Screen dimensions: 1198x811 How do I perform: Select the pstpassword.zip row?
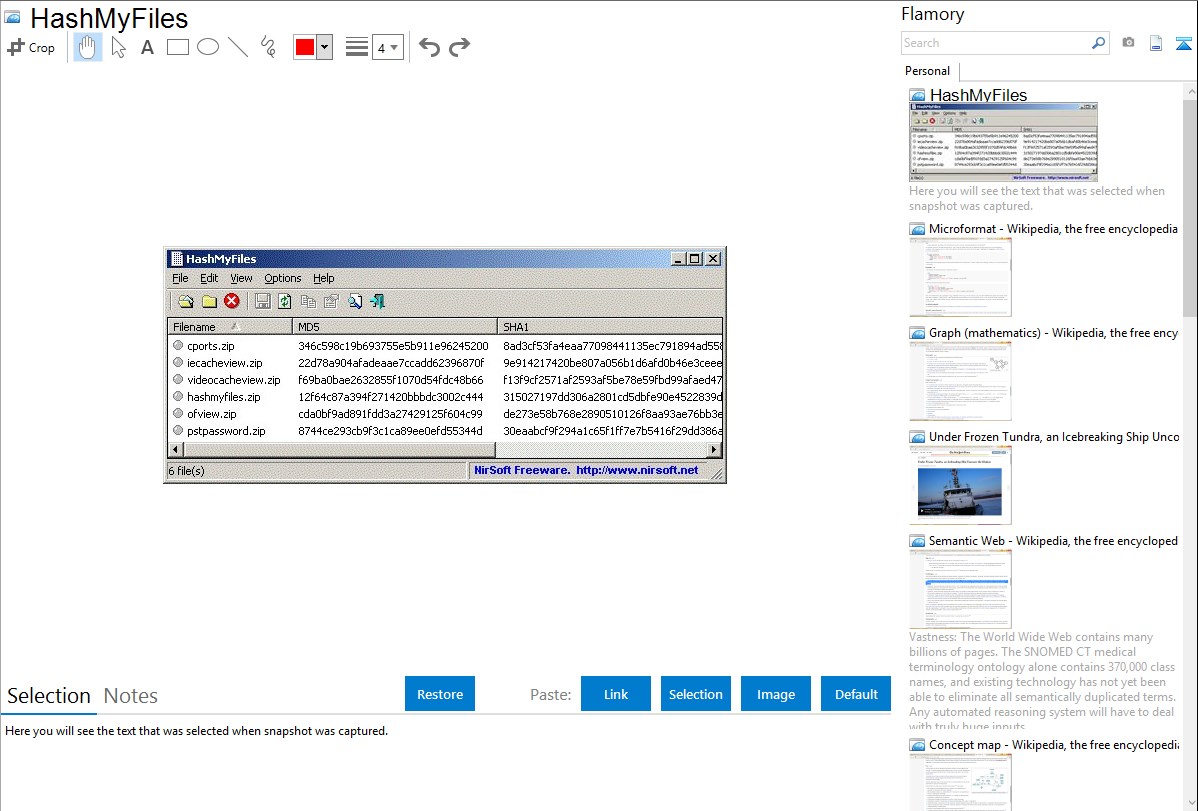445,430
